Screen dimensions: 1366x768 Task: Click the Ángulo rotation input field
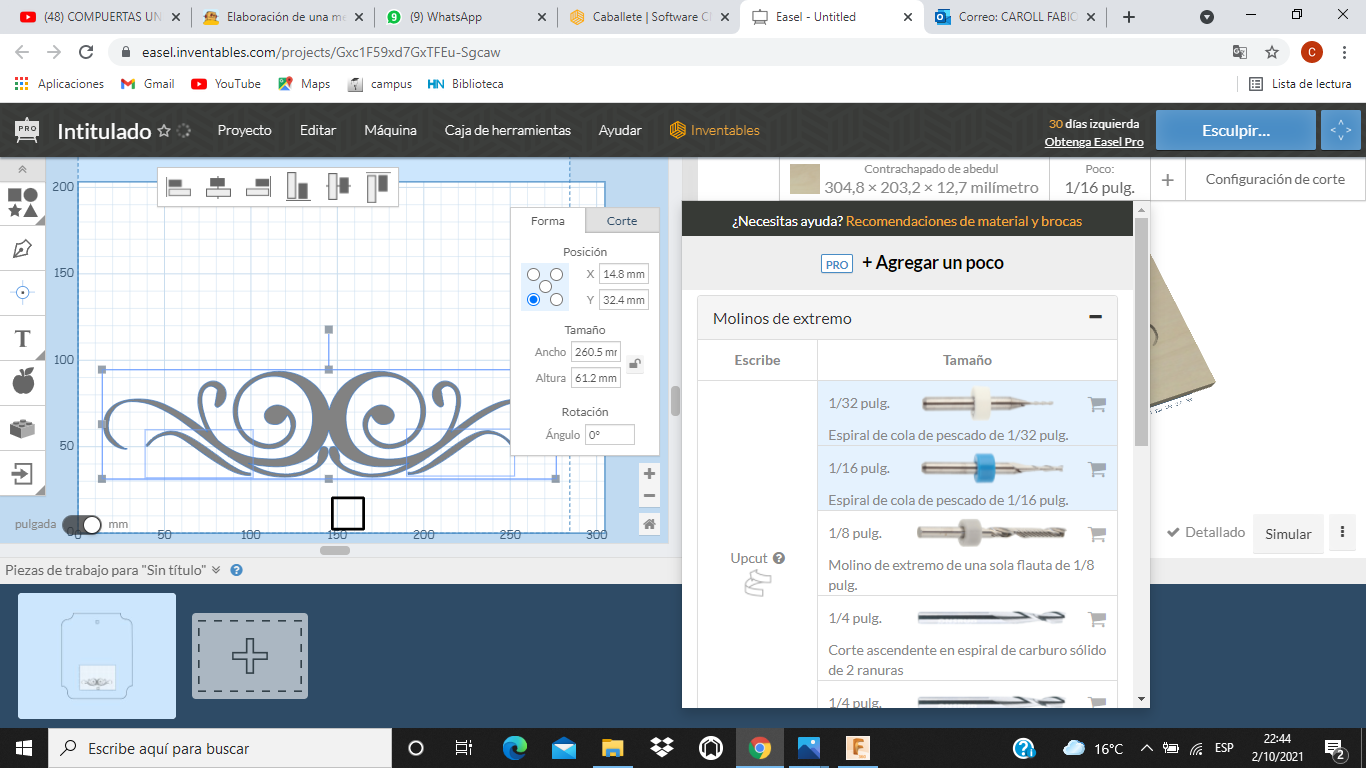(x=610, y=435)
